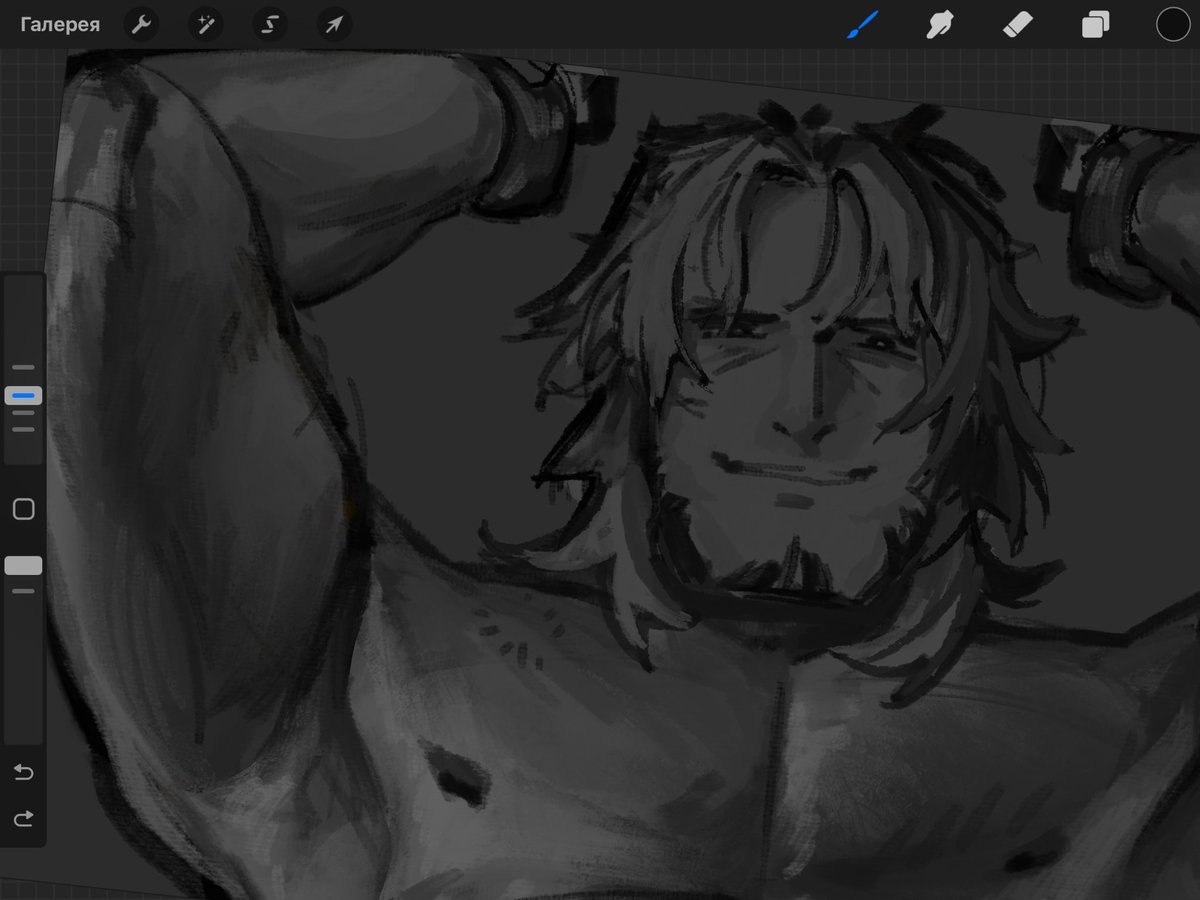
Task: Select the layers stack icon near the color circle
Action: coord(1094,24)
